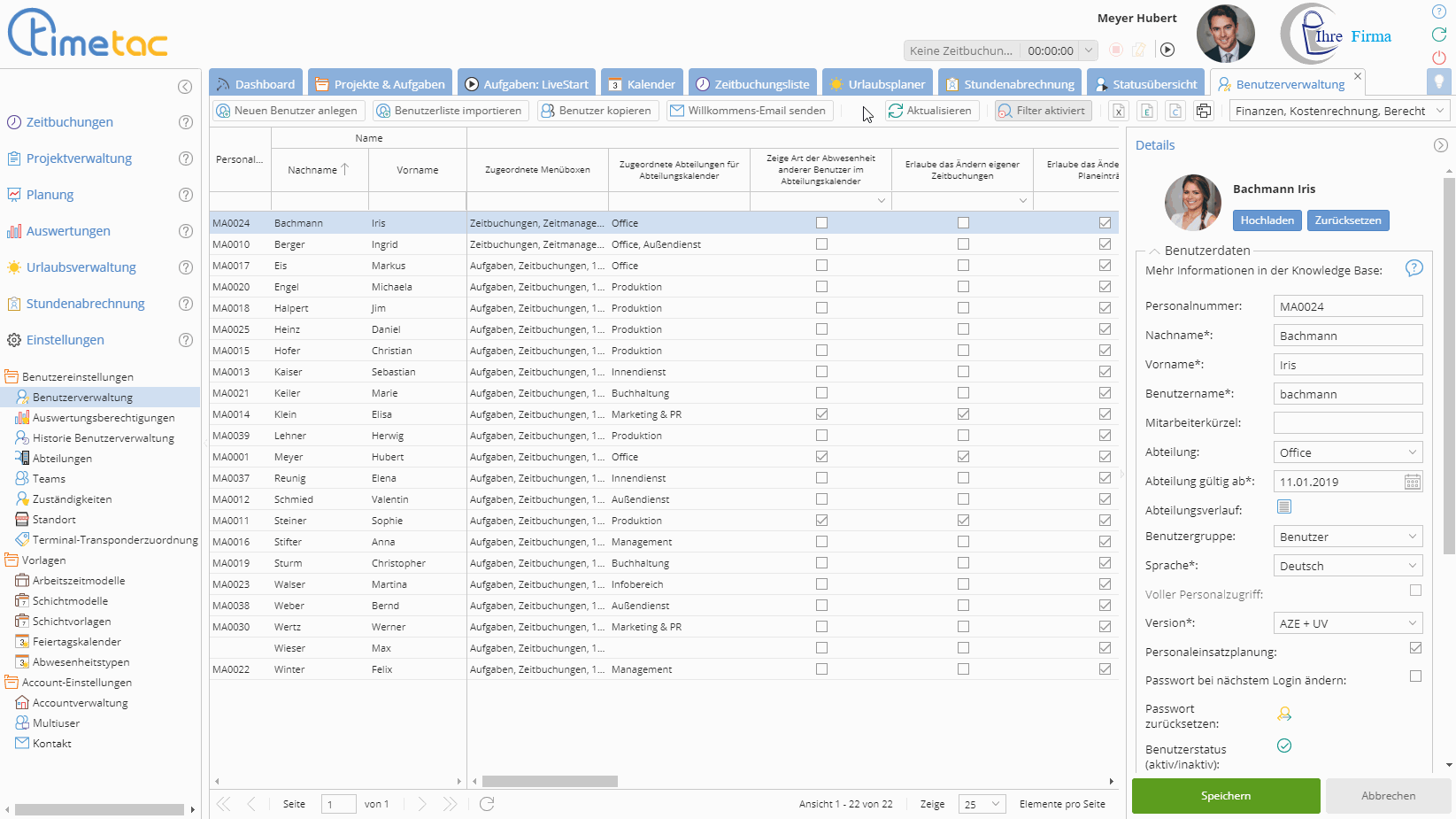Viewport: 1456px width, 819px height.
Task: Collapse the left sidebar with the arrow icon
Action: pos(185,87)
